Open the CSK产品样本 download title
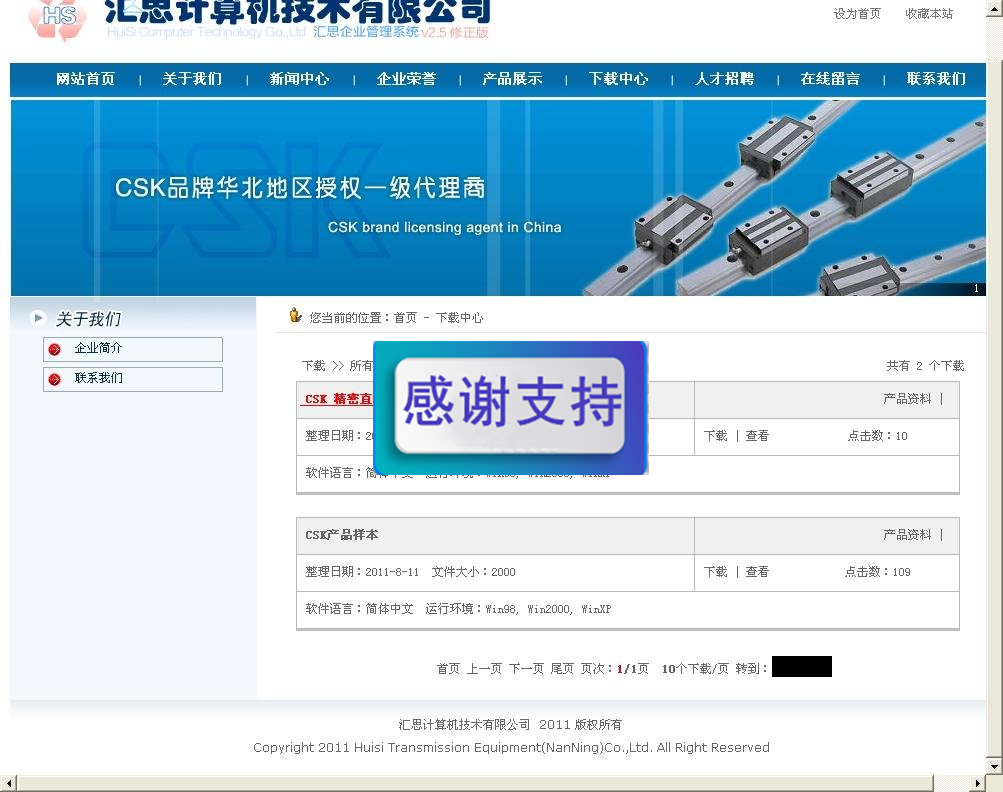Screen dimensions: 1003x792 tap(342, 535)
